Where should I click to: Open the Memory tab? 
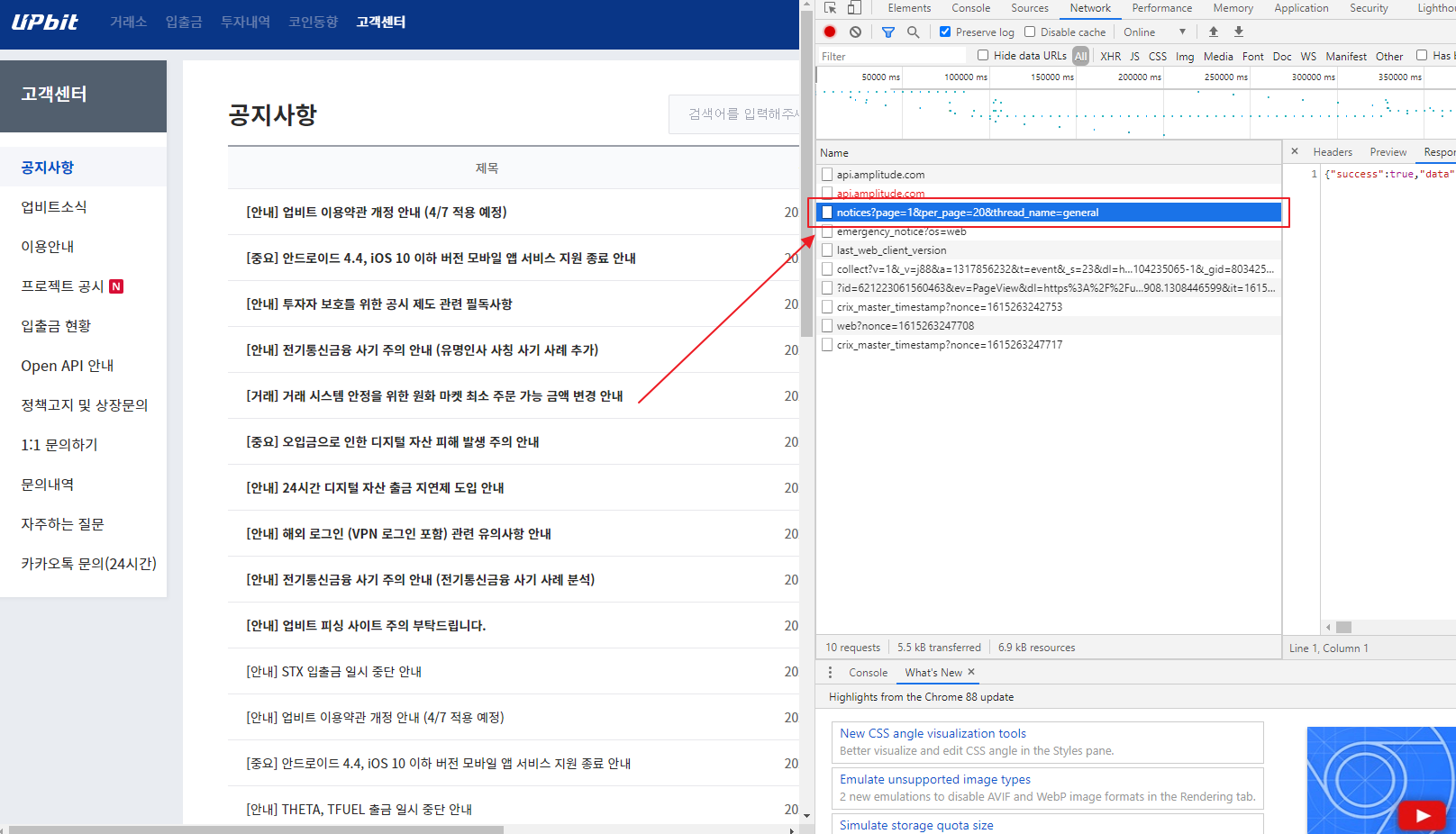tap(1233, 8)
